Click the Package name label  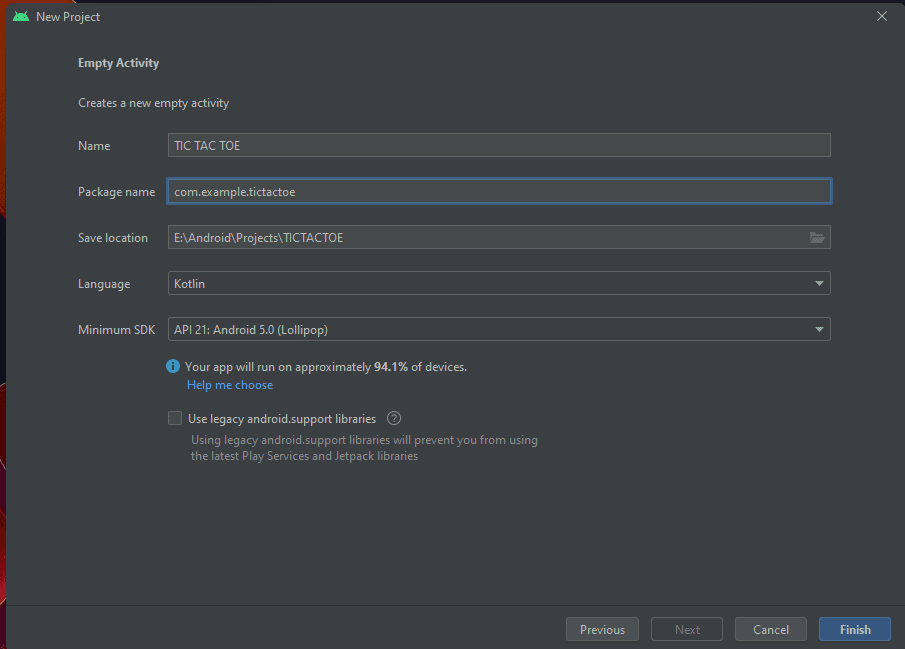[117, 192]
